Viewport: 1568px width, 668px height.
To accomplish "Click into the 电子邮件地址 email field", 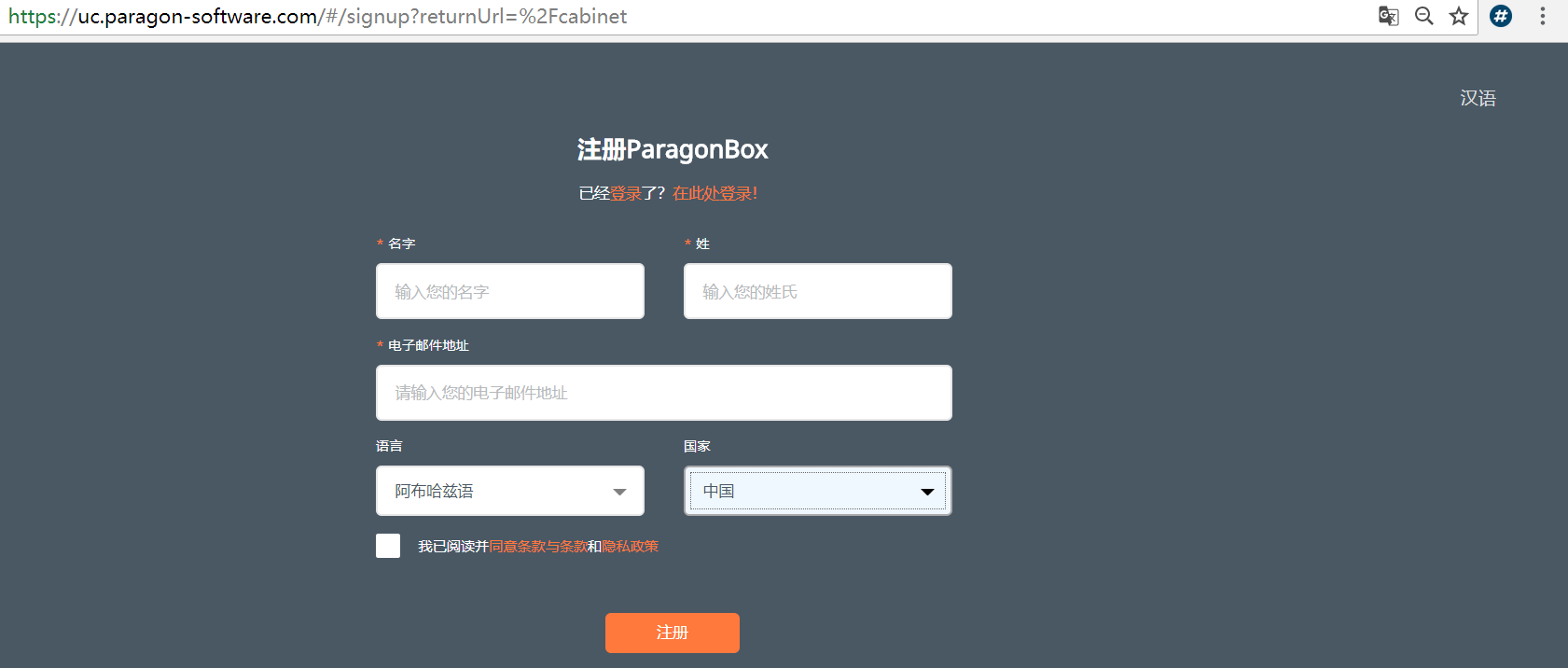I will click(663, 393).
